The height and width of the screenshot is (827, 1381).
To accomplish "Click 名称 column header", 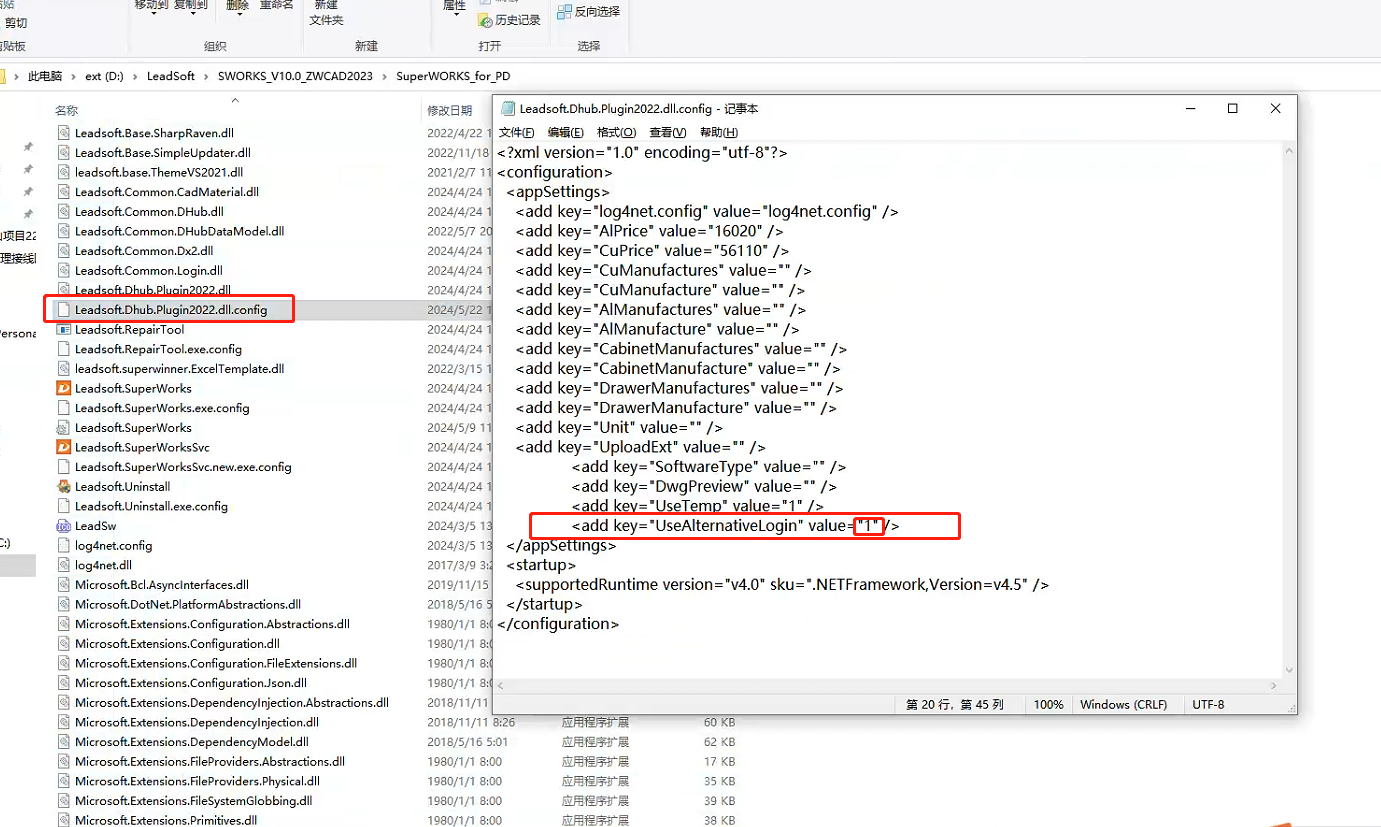I will click(x=66, y=110).
